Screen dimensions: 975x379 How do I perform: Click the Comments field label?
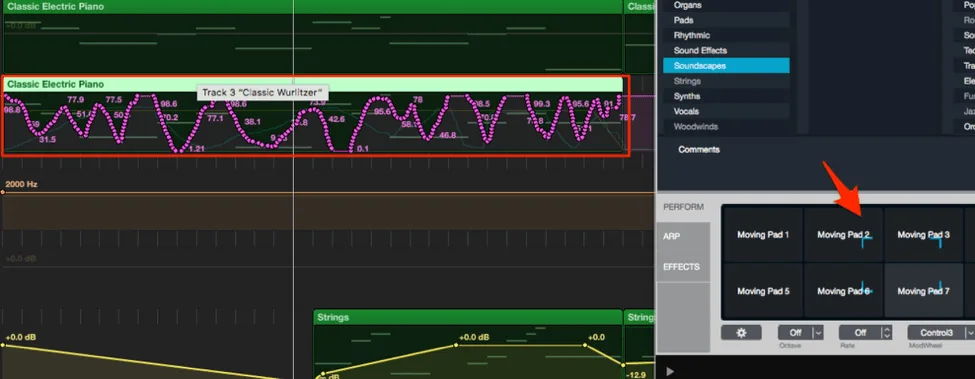pos(699,150)
